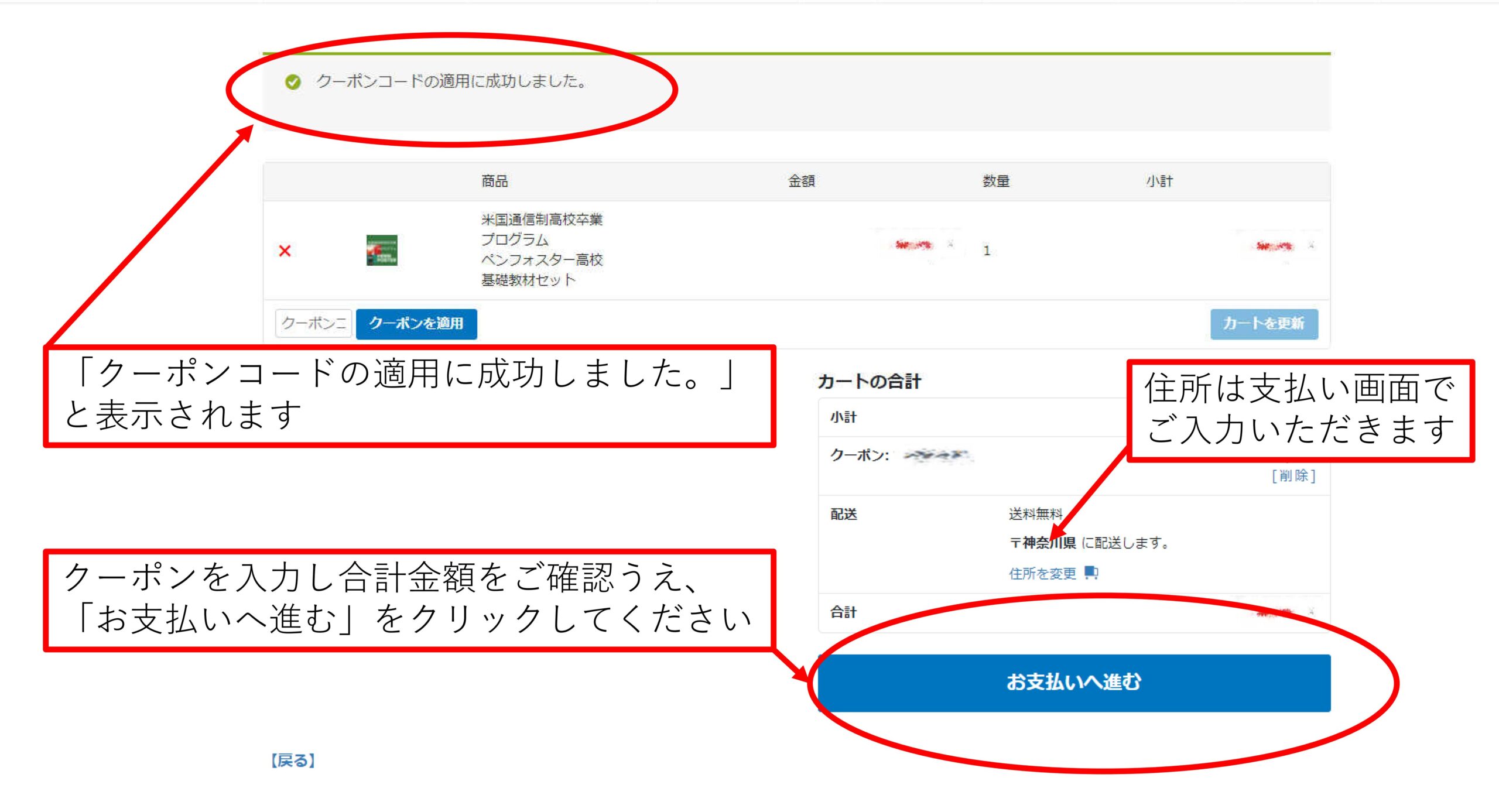Click the カートの合計 heading
1499x812 pixels.
(869, 382)
